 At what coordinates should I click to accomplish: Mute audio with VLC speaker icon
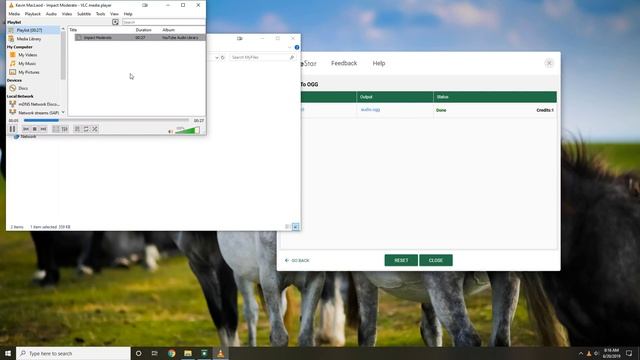(171, 131)
